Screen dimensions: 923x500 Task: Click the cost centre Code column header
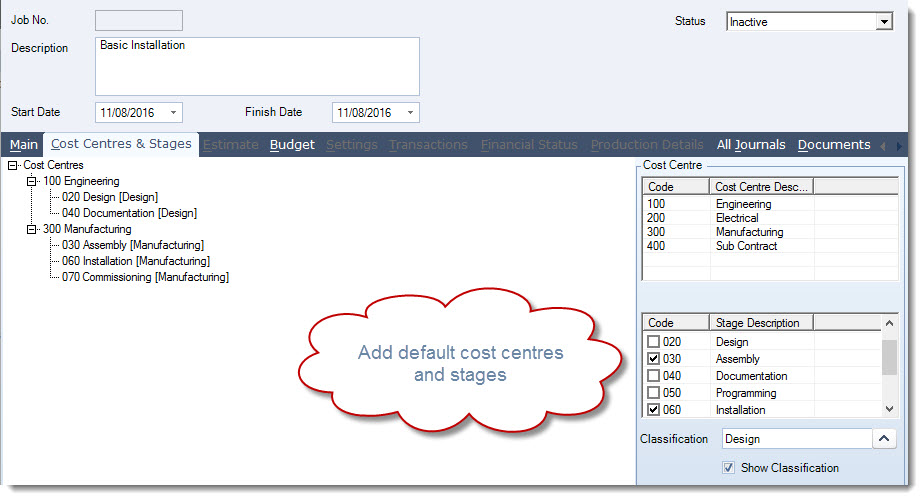click(x=676, y=187)
